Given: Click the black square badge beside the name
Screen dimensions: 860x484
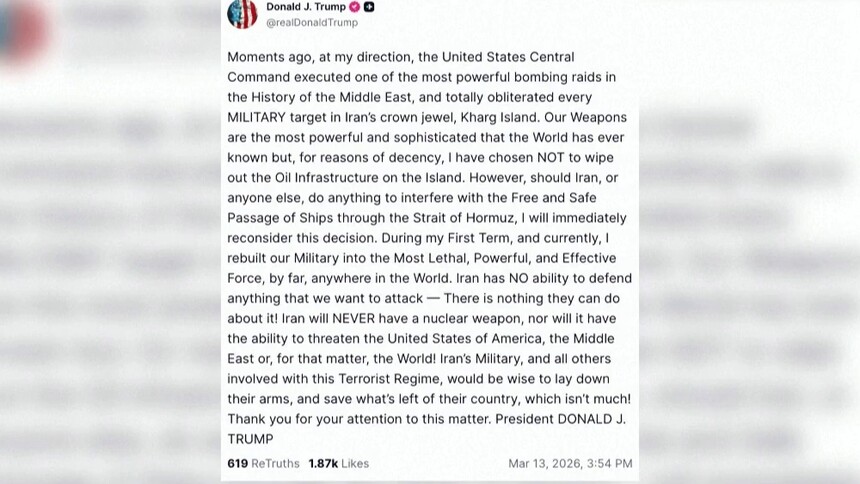Looking at the screenshot, I should [369, 7].
